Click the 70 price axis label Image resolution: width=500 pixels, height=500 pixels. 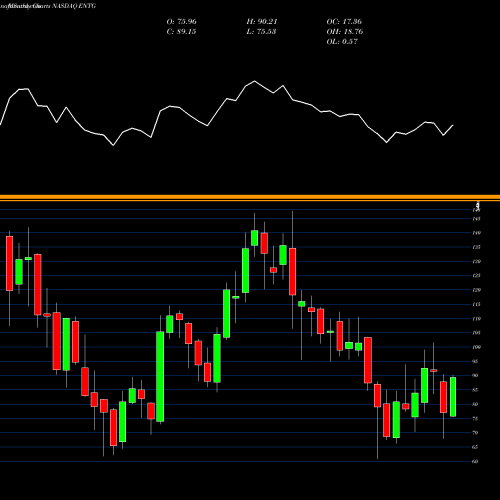pos(475,433)
